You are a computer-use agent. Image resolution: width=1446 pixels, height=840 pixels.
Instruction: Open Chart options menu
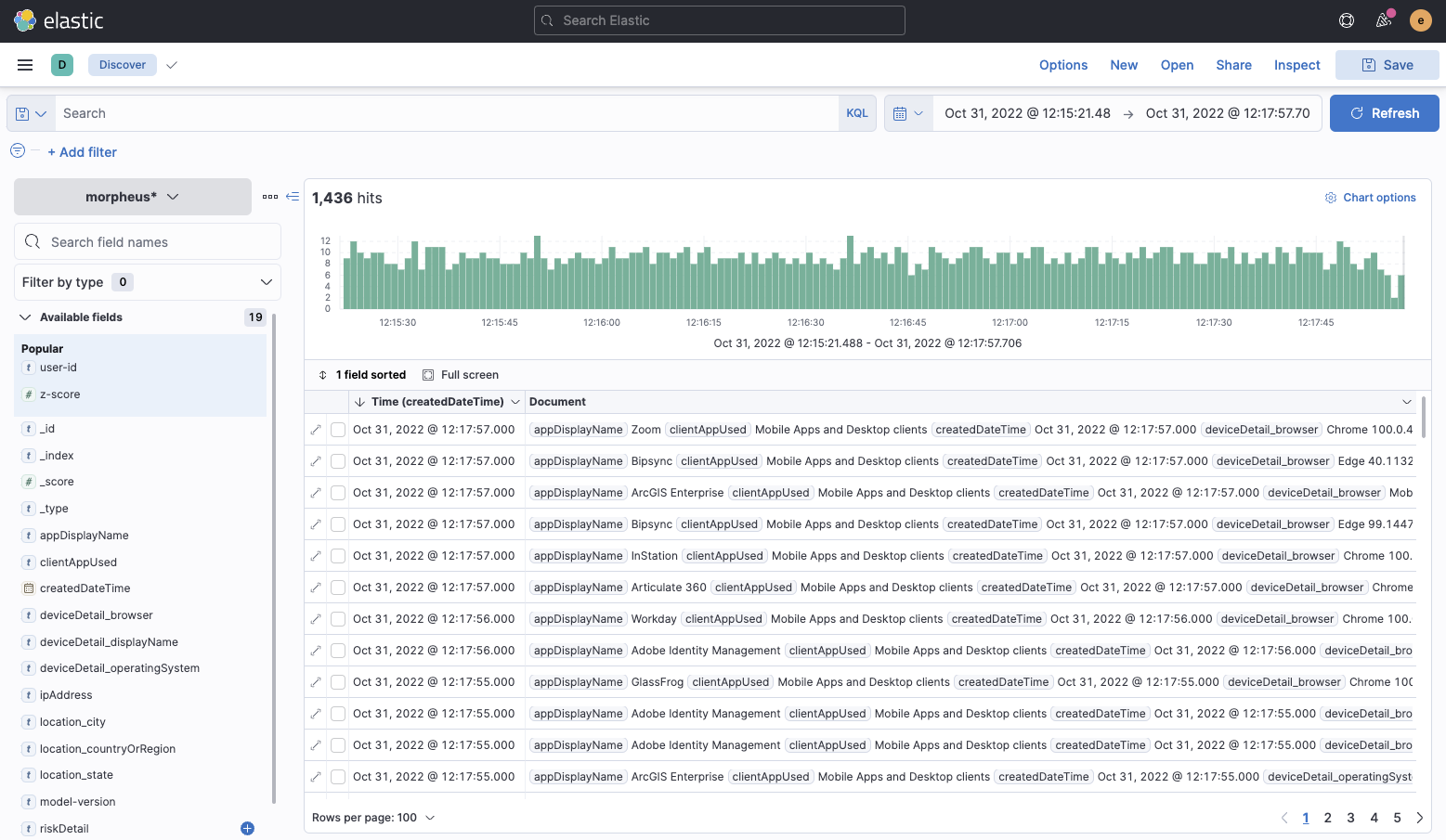[1370, 198]
